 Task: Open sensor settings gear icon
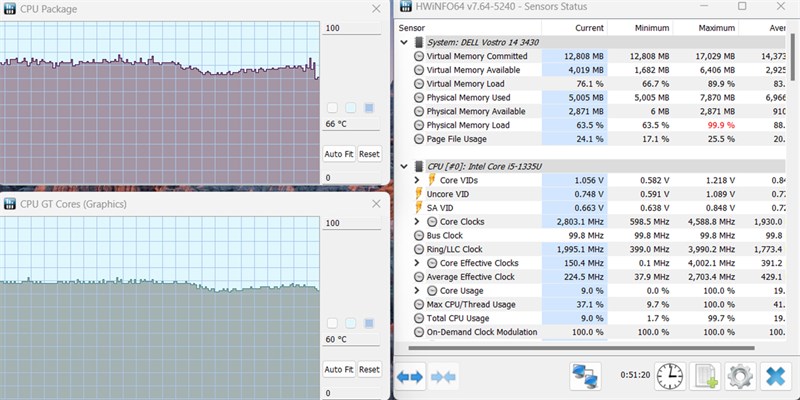tap(740, 377)
